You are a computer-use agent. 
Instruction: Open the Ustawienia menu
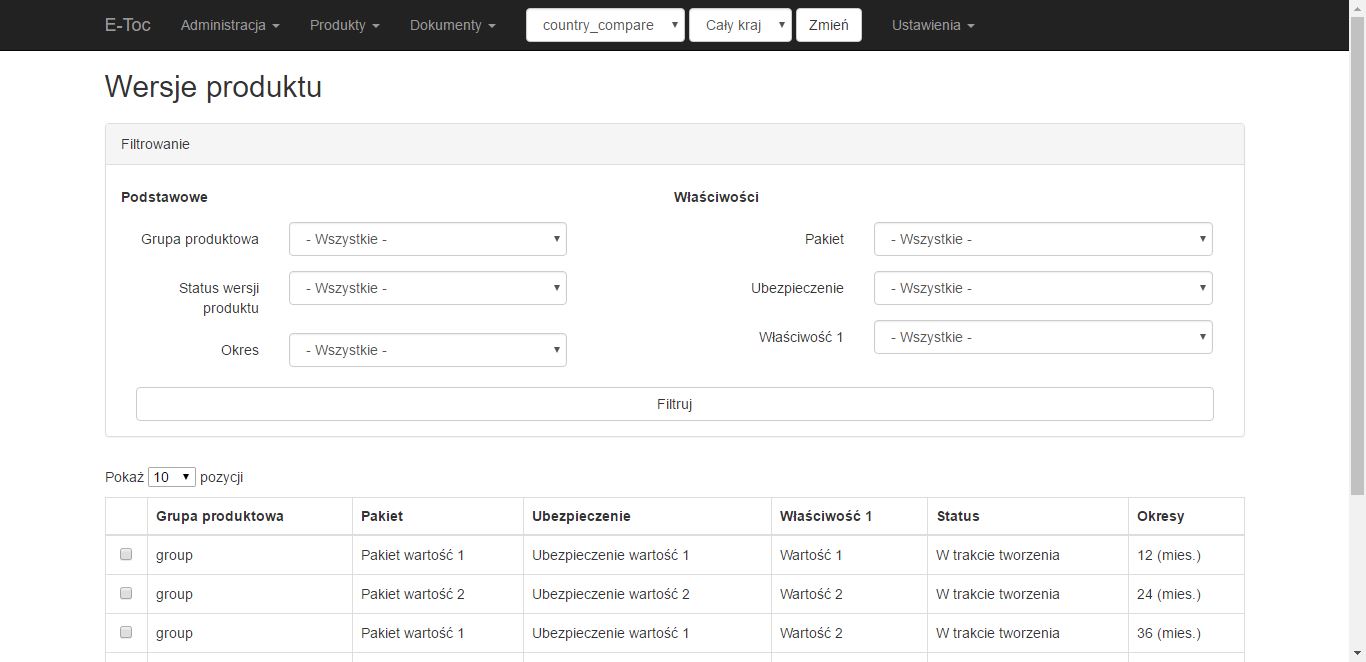click(933, 25)
